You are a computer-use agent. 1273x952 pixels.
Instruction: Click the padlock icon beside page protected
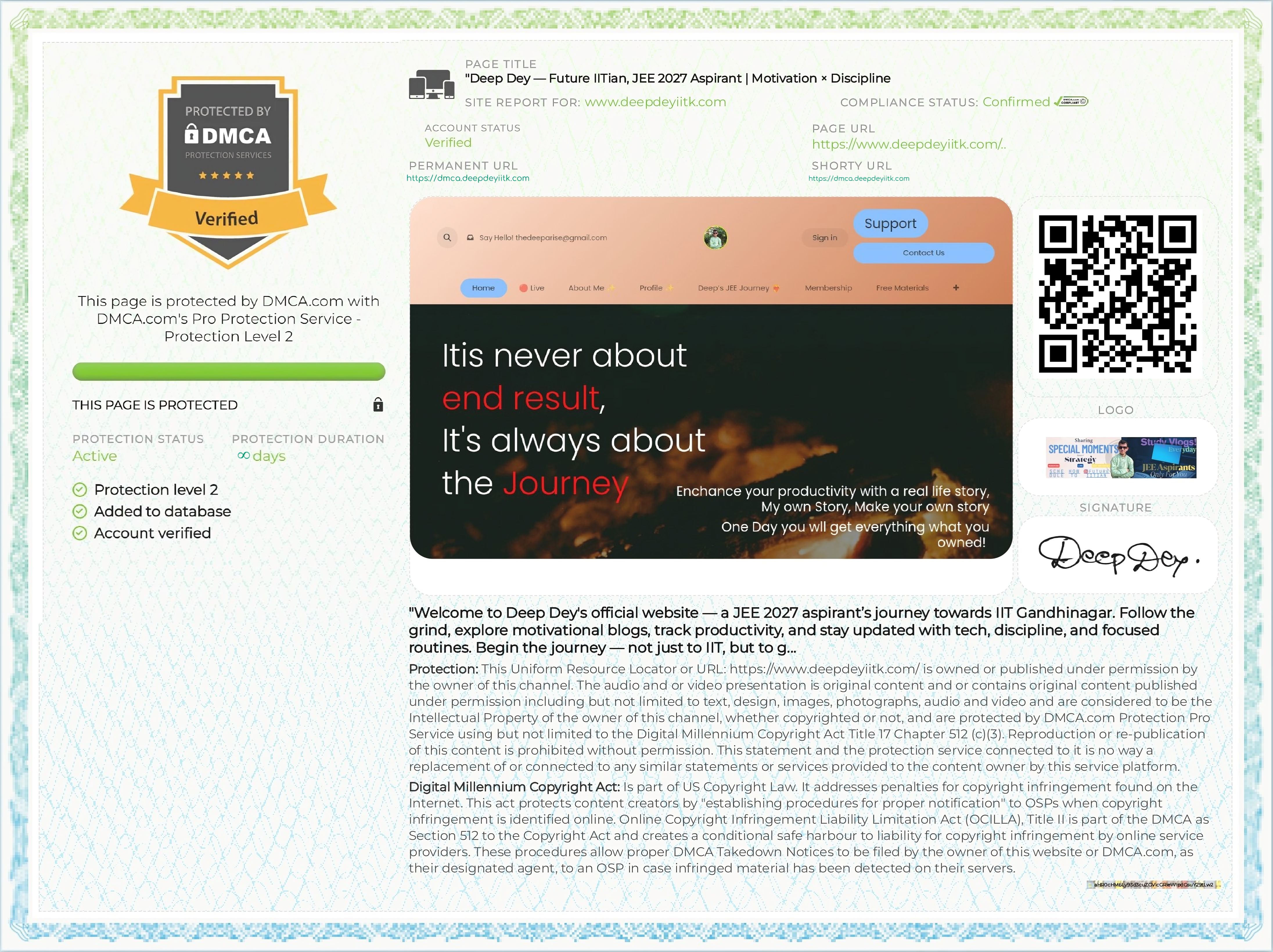click(x=378, y=405)
